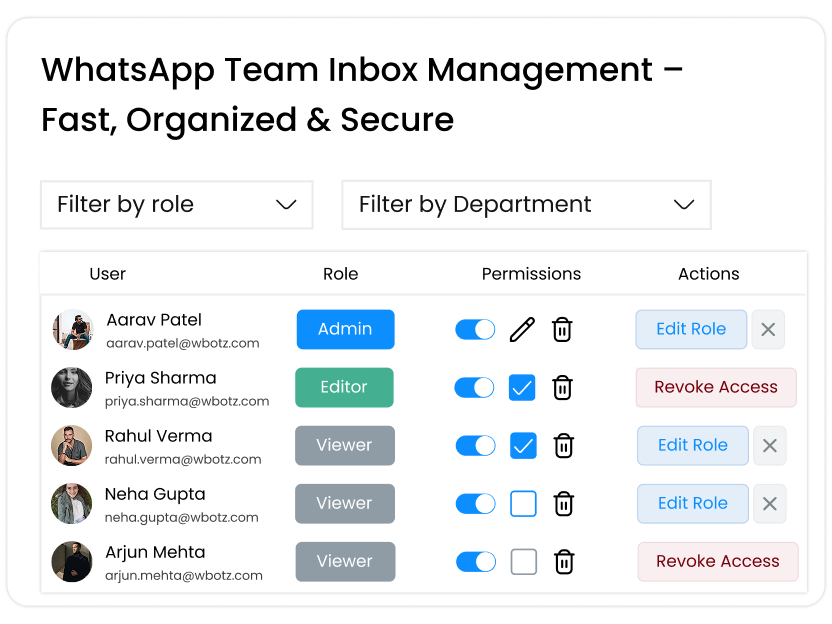Click the Viewer badge in Neha Gupta row

coord(345,504)
